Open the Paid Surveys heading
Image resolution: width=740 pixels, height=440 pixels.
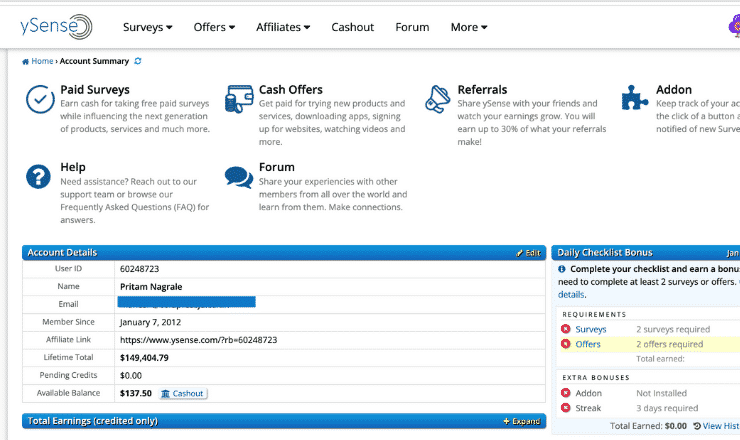pyautogui.click(x=95, y=90)
